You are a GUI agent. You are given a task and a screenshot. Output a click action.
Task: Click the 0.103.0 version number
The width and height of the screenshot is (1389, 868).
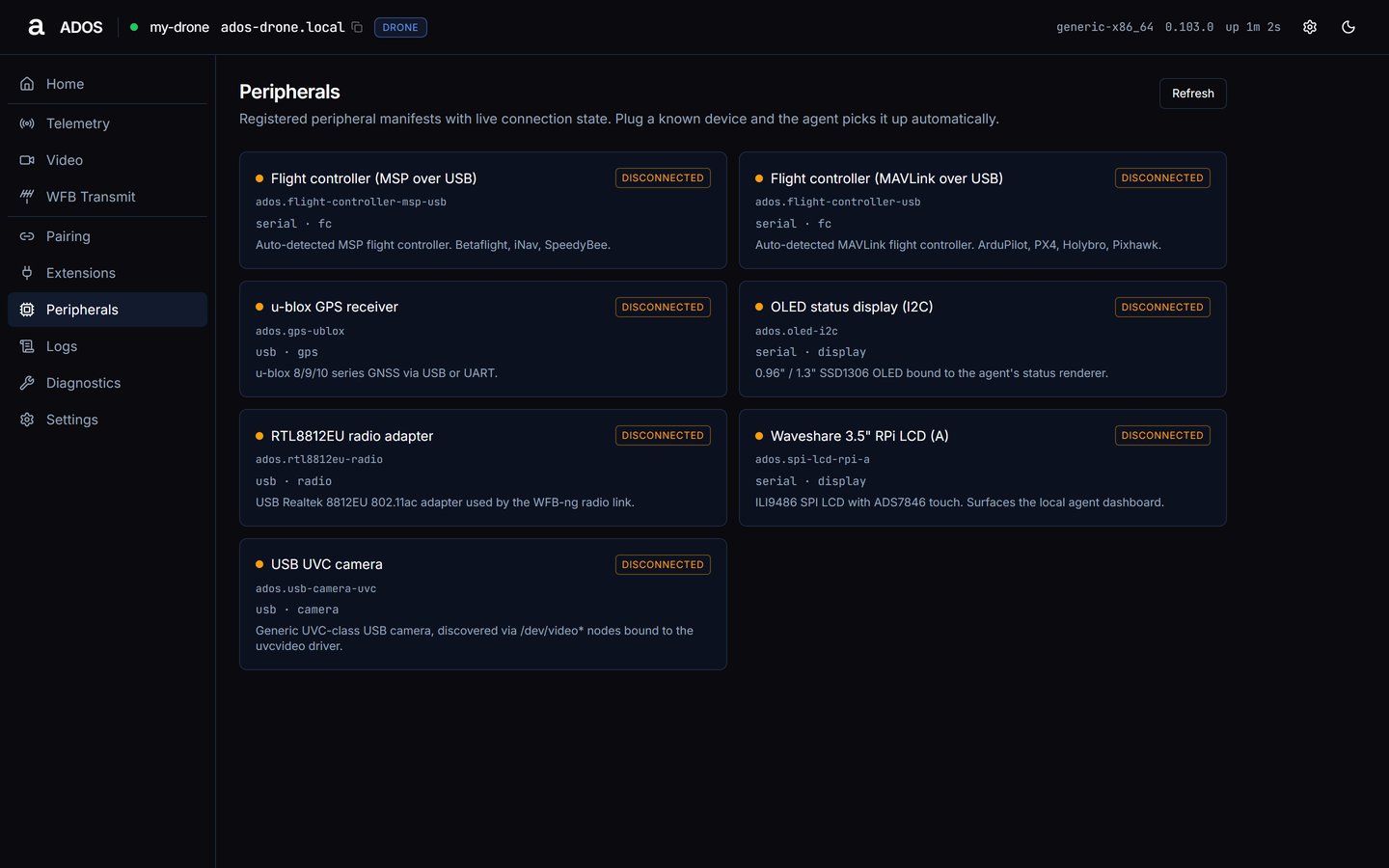coord(1189,27)
